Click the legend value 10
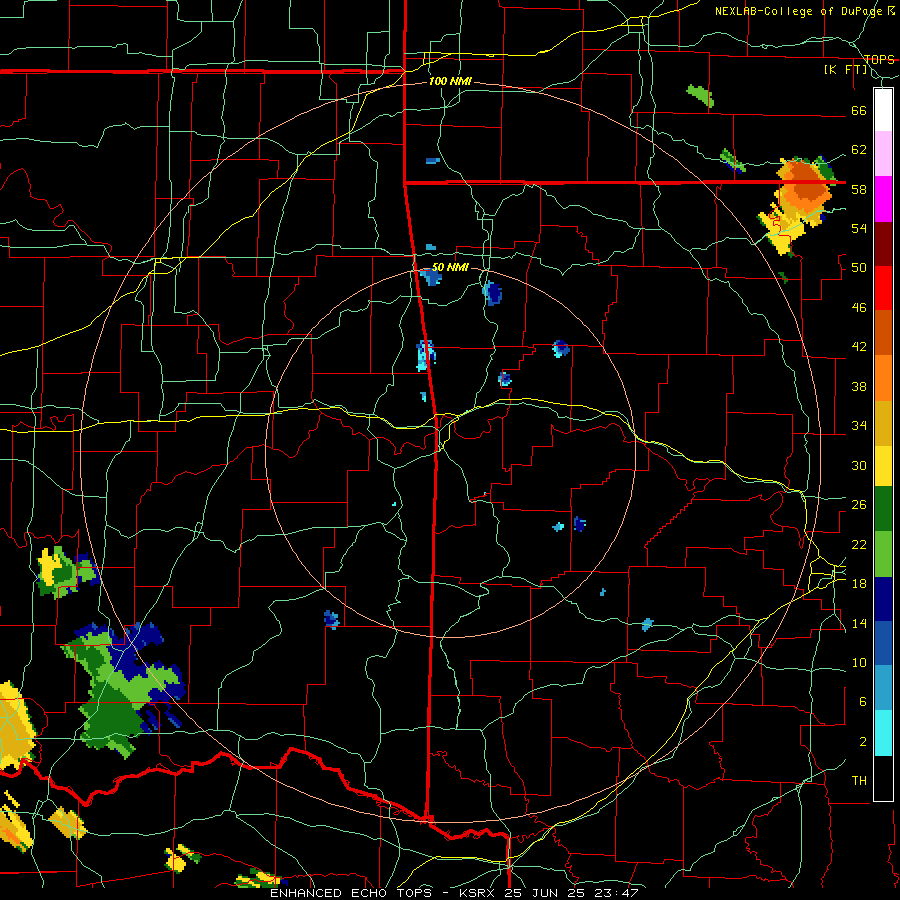900x900 pixels. (x=859, y=662)
